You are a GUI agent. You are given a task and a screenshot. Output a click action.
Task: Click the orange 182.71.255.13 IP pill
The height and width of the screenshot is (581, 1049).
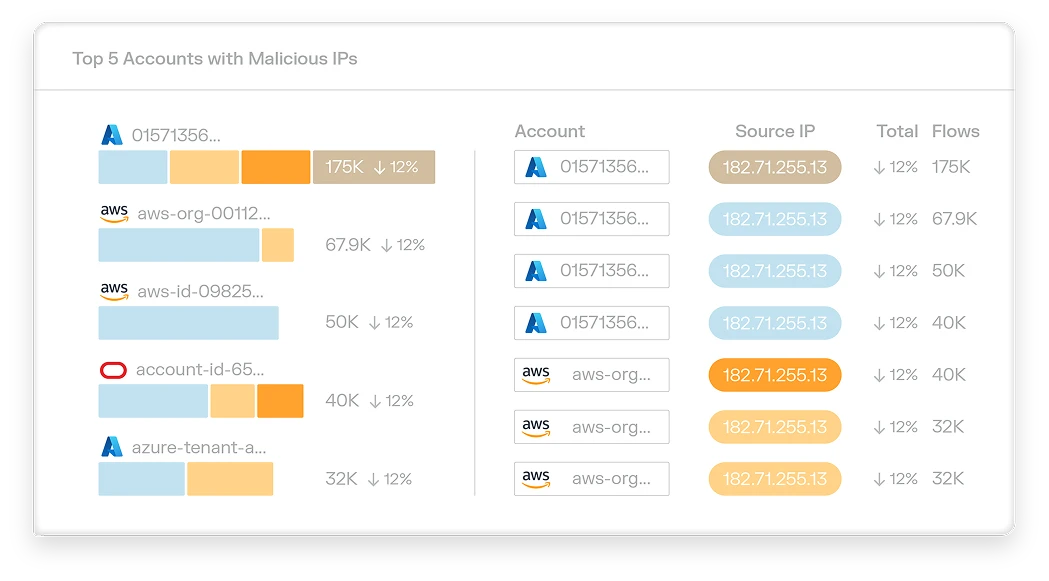(775, 375)
